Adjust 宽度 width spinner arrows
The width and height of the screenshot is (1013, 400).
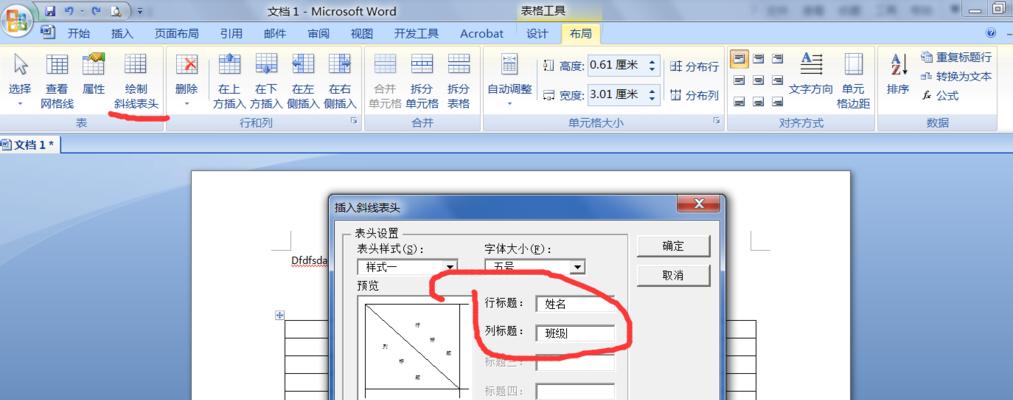click(x=652, y=95)
